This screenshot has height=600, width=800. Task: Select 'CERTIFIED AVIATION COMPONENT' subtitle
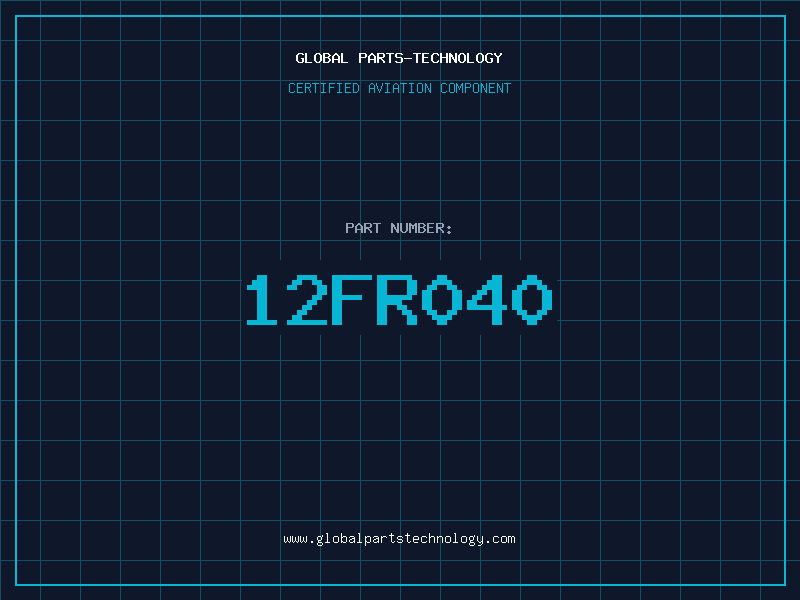tap(399, 88)
